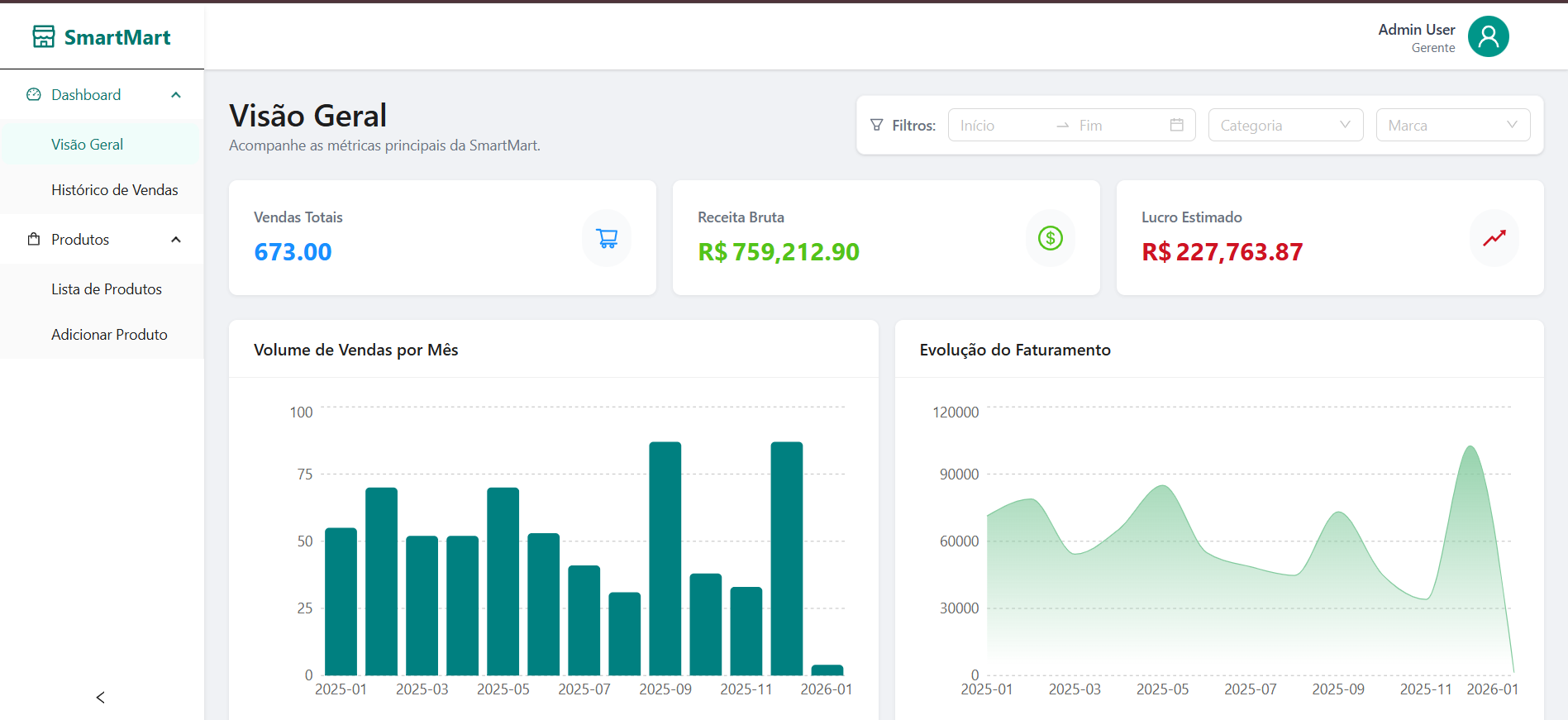Go to Adicionar Produto page

[109, 335]
